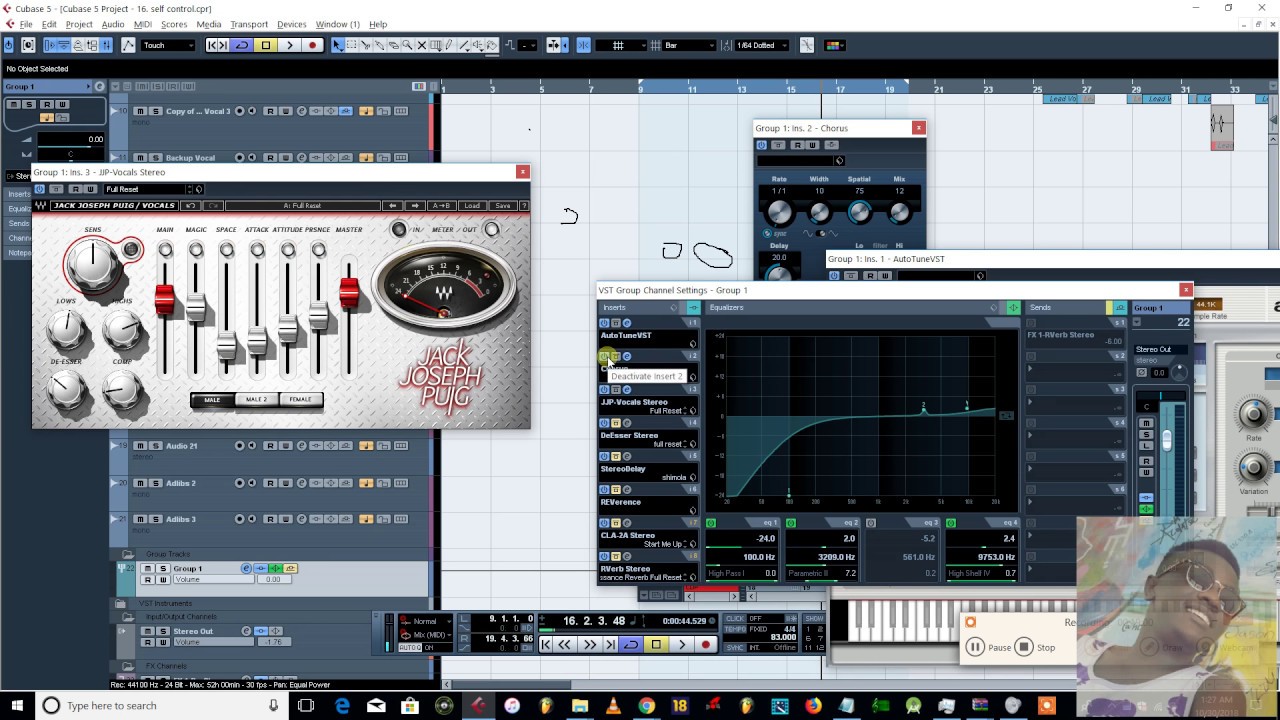Click Stop in bottom transport panel

point(656,645)
